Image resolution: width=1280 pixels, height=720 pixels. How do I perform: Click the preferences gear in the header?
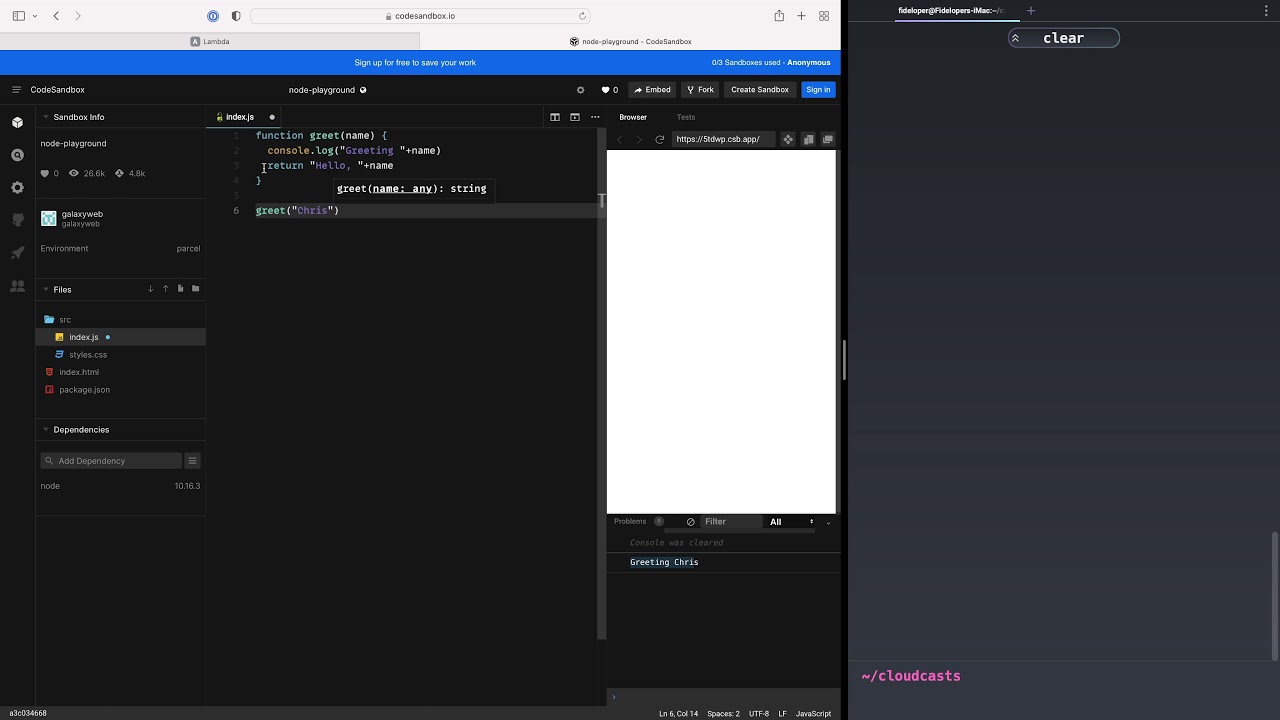[580, 90]
